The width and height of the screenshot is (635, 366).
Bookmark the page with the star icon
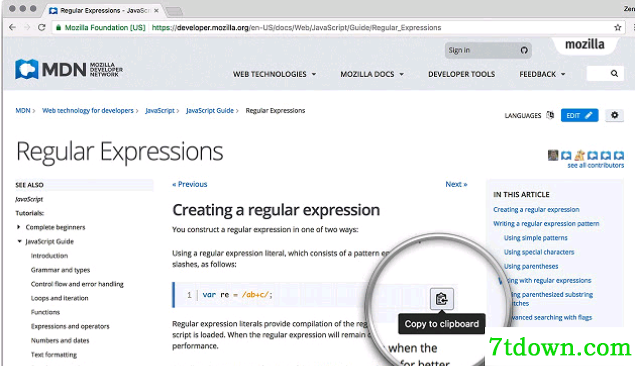(x=618, y=28)
